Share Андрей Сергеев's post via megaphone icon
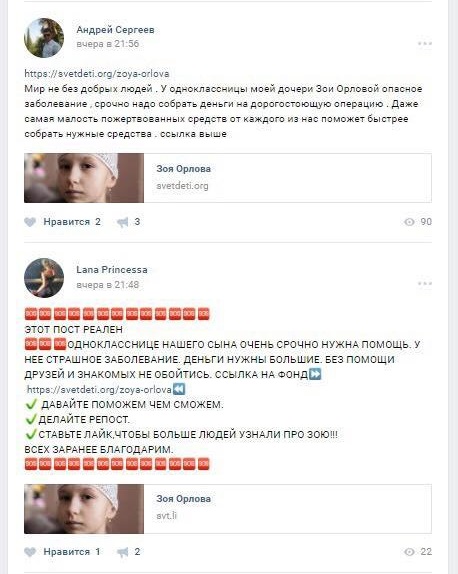 tap(123, 222)
